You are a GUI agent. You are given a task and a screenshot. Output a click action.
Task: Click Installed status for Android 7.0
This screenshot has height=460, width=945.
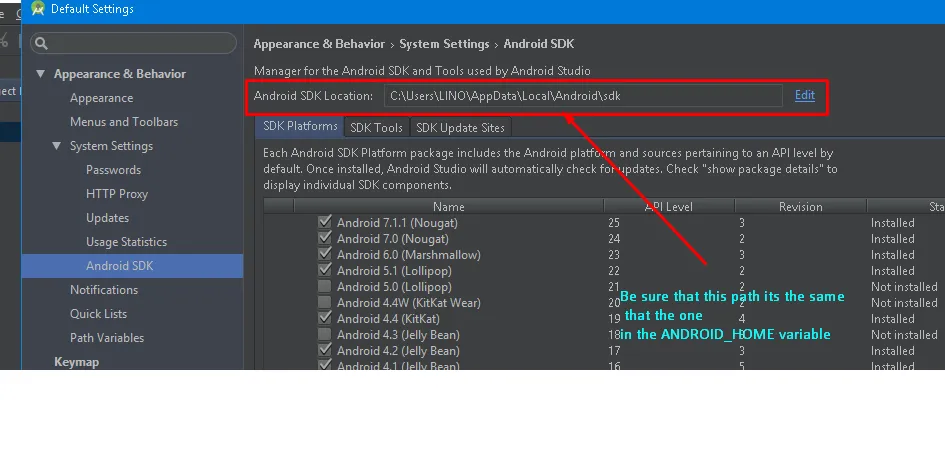coord(893,239)
